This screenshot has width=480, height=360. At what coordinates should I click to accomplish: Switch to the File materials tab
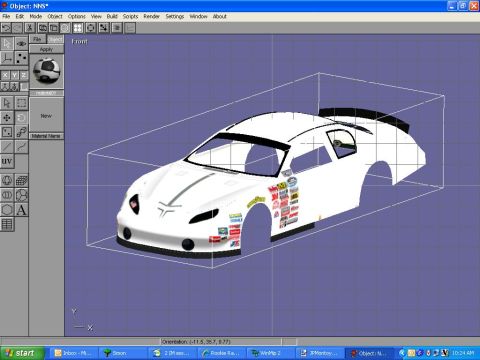tap(37, 39)
